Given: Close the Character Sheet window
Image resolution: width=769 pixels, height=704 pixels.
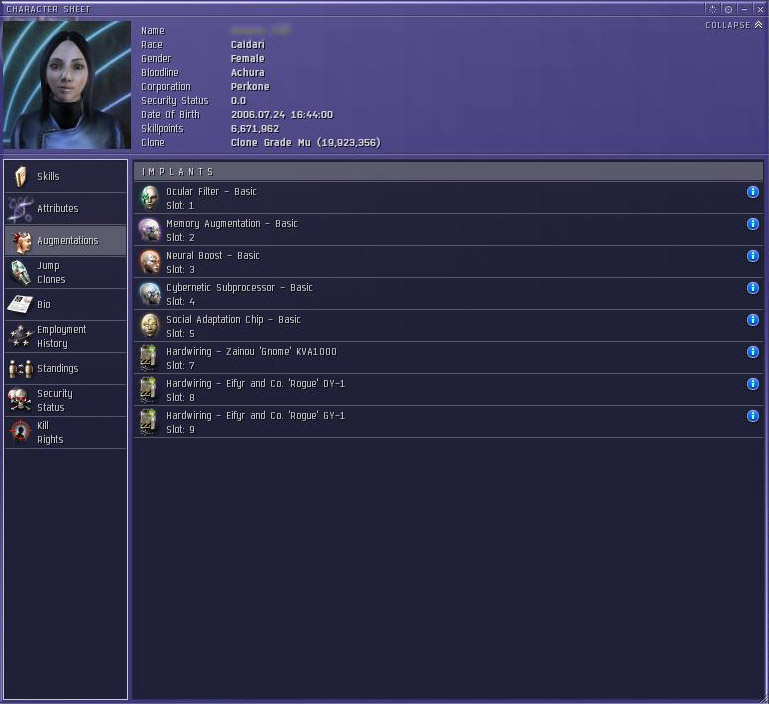Looking at the screenshot, I should 760,9.
